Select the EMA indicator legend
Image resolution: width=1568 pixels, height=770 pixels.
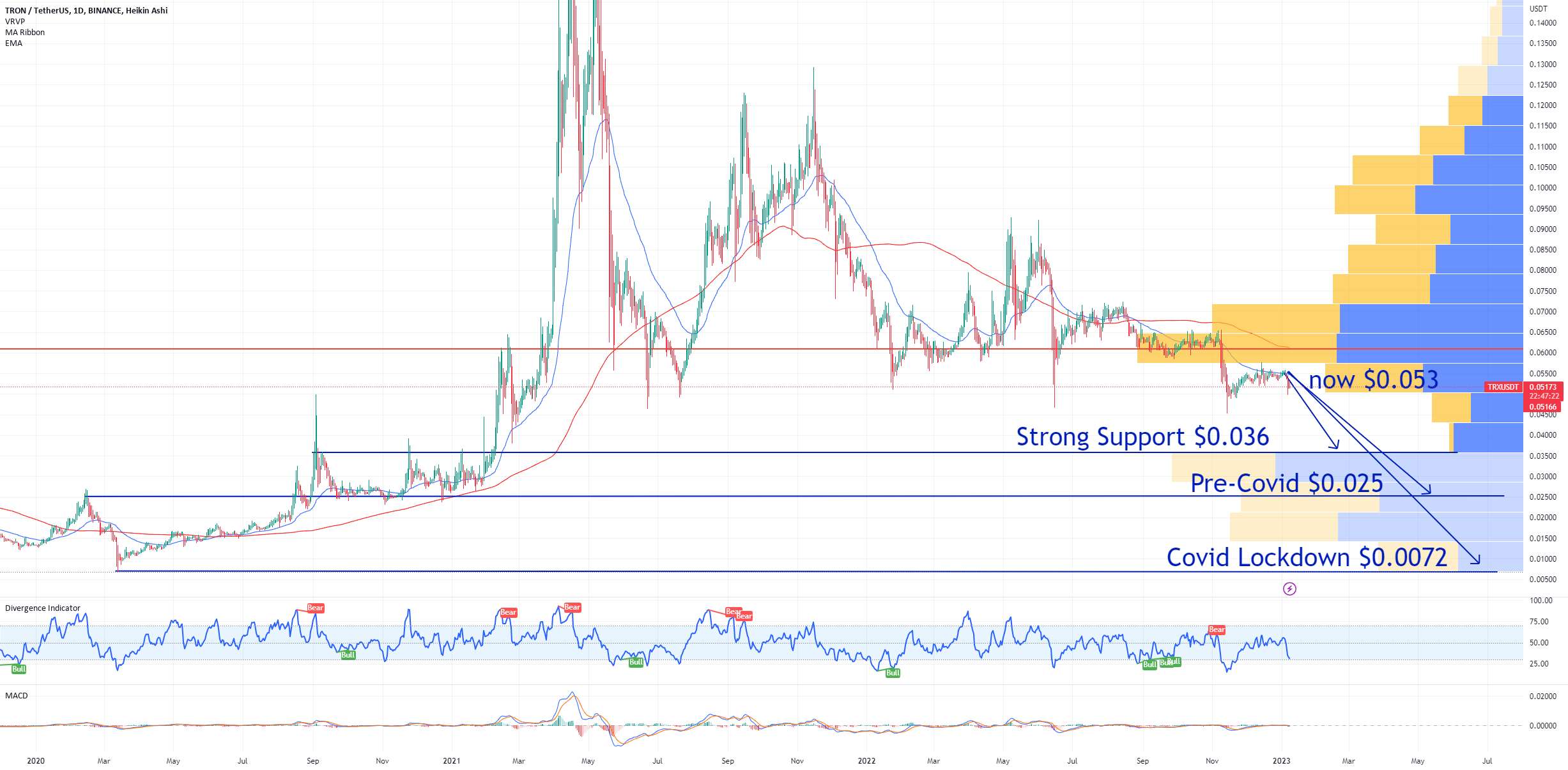(x=13, y=43)
